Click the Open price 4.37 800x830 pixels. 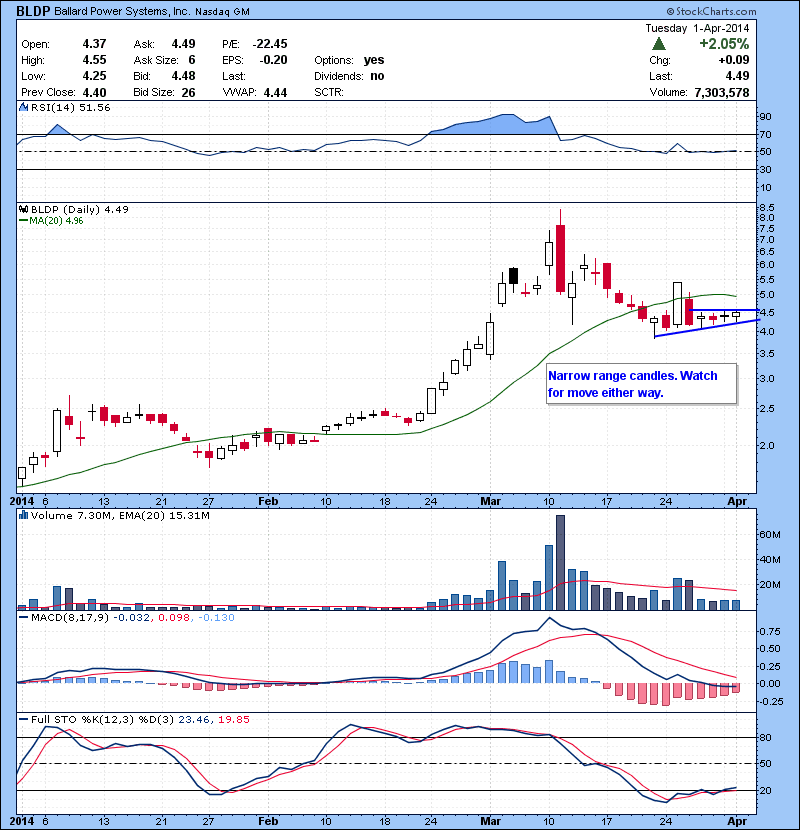[x=94, y=43]
